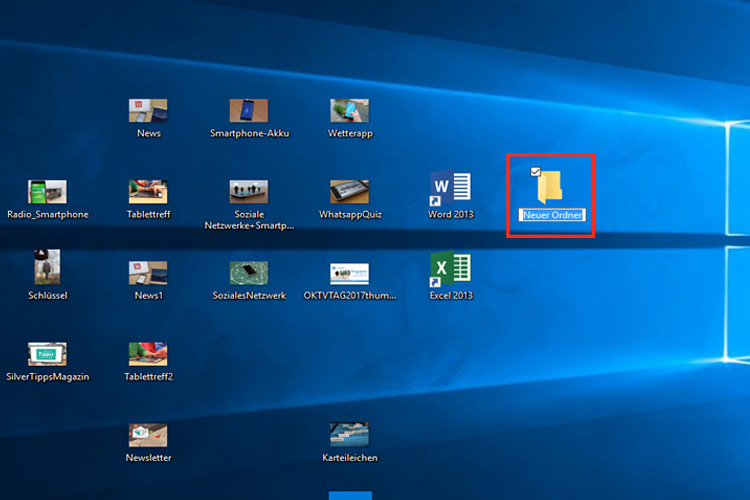Click the Wetterapp label text
This screenshot has width=750, height=500.
(x=350, y=133)
